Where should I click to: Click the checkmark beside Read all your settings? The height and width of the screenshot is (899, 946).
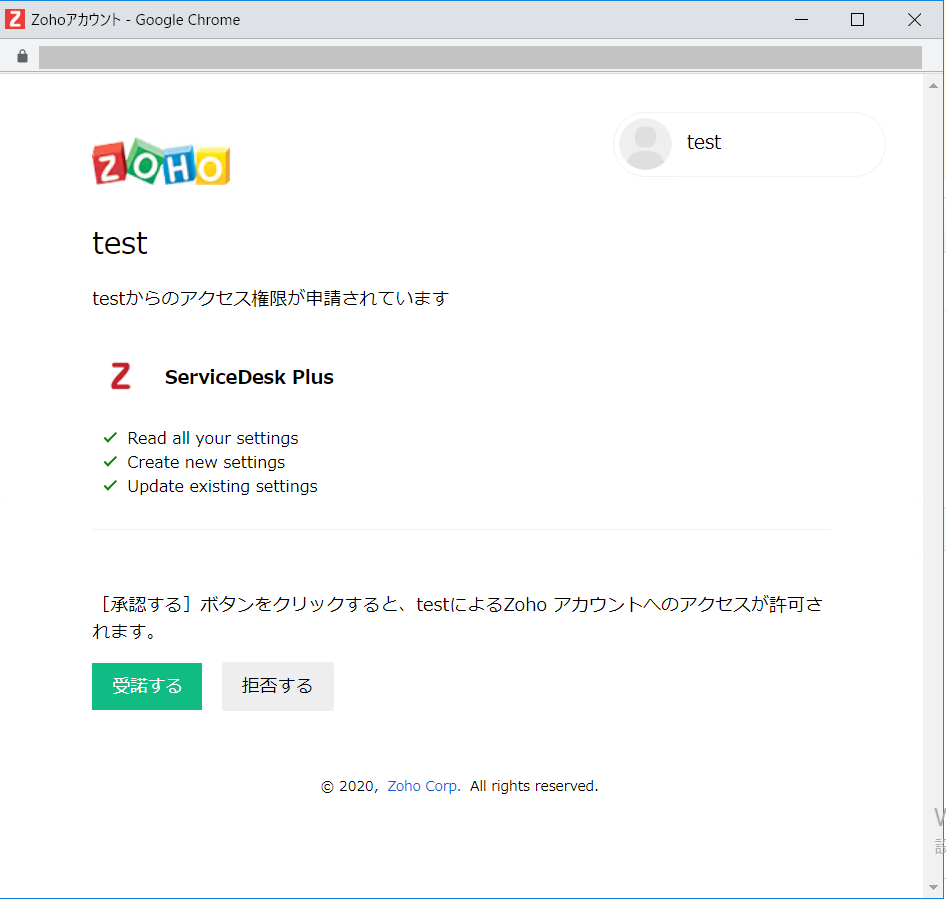click(110, 437)
